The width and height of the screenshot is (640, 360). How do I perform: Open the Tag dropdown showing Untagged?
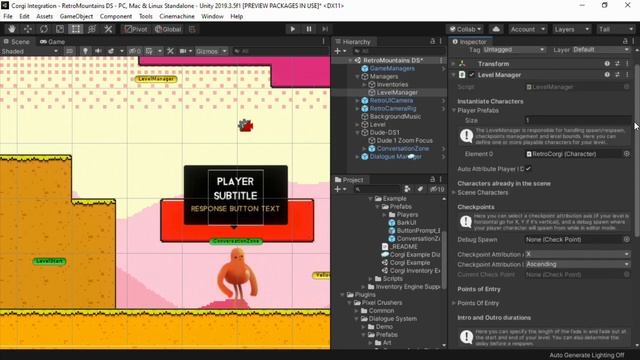click(x=514, y=49)
